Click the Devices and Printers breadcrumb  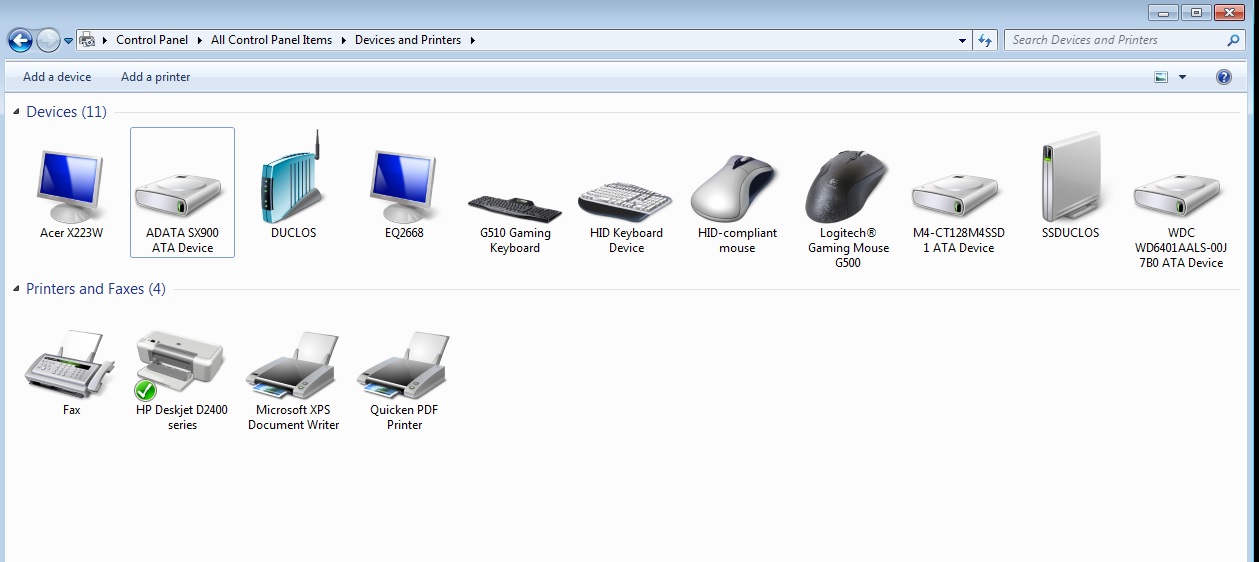click(408, 40)
